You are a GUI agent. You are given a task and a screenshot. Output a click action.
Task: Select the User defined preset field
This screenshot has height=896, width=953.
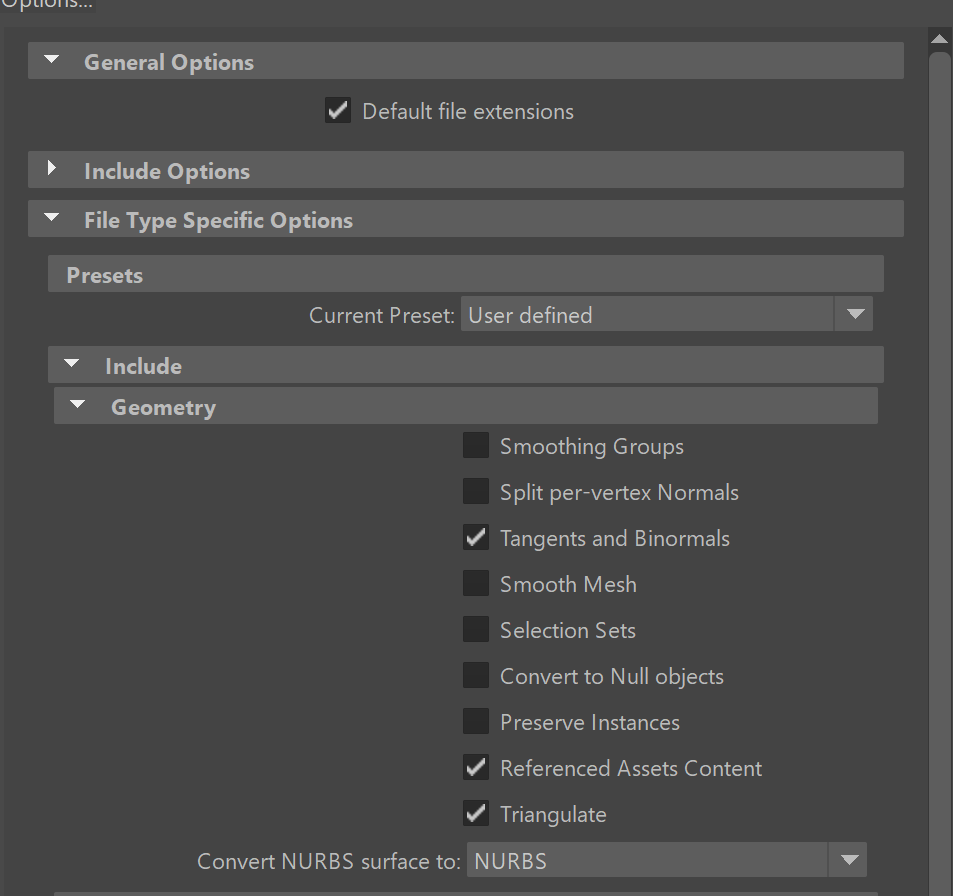(645, 313)
